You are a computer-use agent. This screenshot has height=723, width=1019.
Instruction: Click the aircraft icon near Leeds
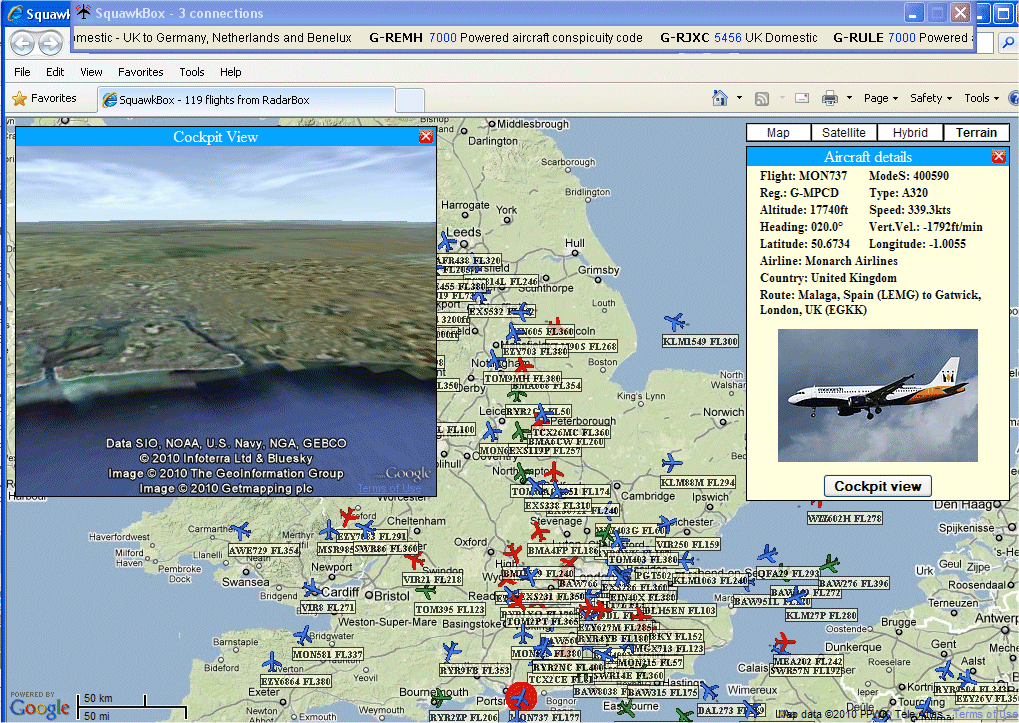tap(446, 241)
